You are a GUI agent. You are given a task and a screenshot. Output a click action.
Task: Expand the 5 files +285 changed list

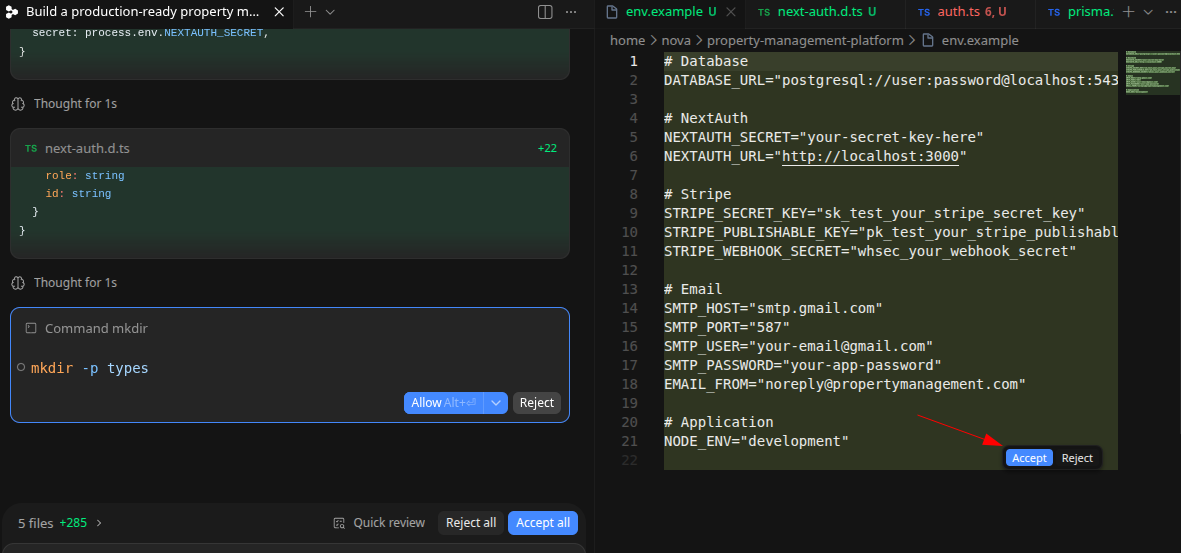(x=60, y=523)
